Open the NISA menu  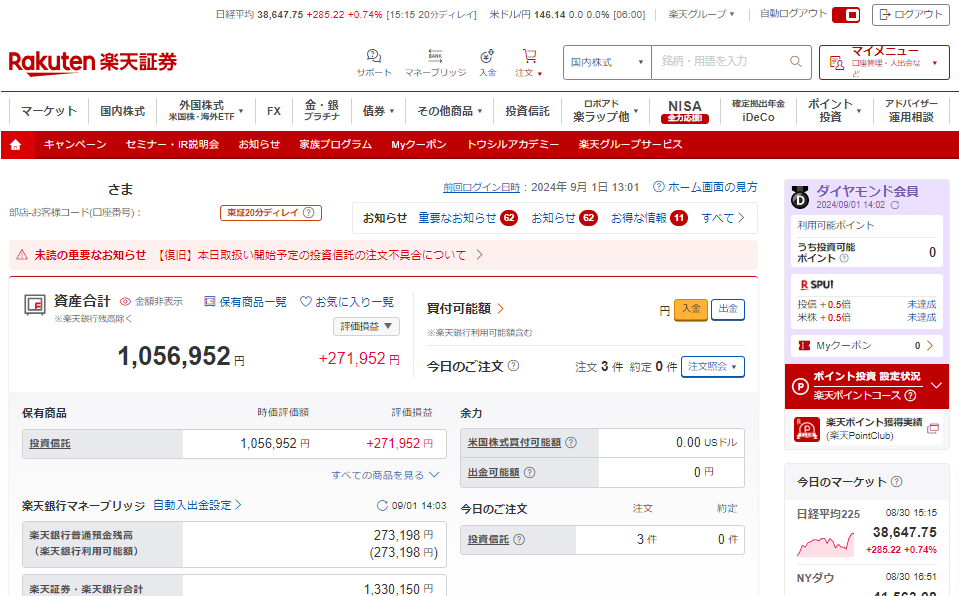click(x=684, y=111)
